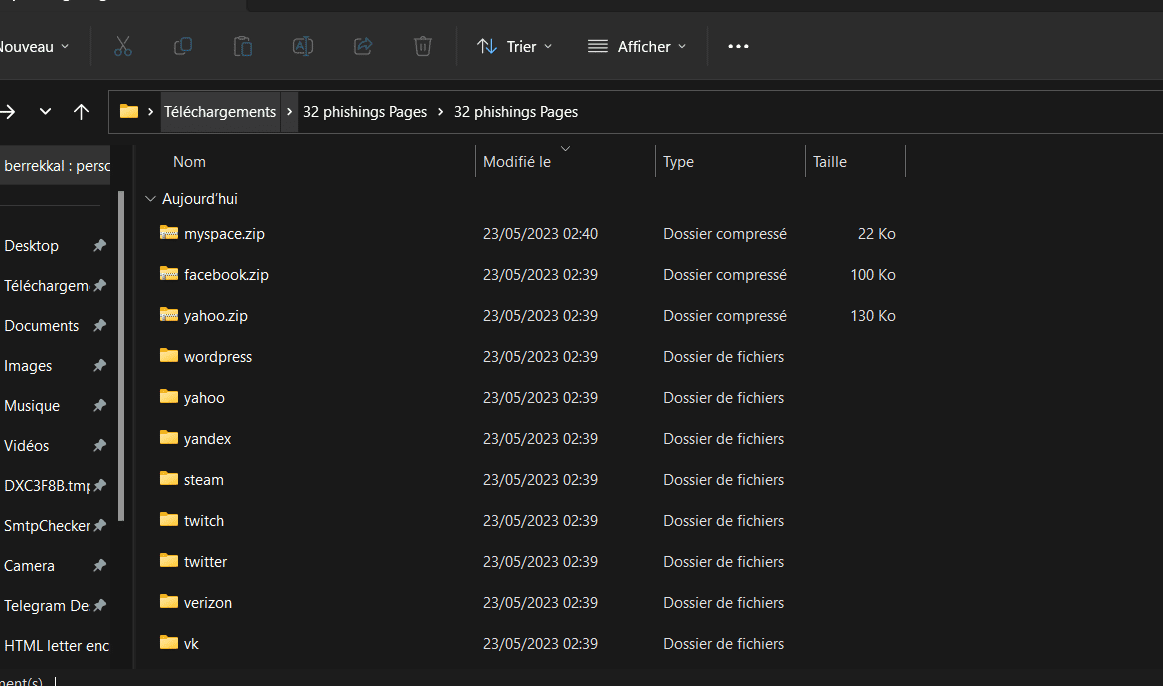Collapse the Aujourd'hui group
Image resolution: width=1163 pixels, height=686 pixels.
tap(150, 199)
